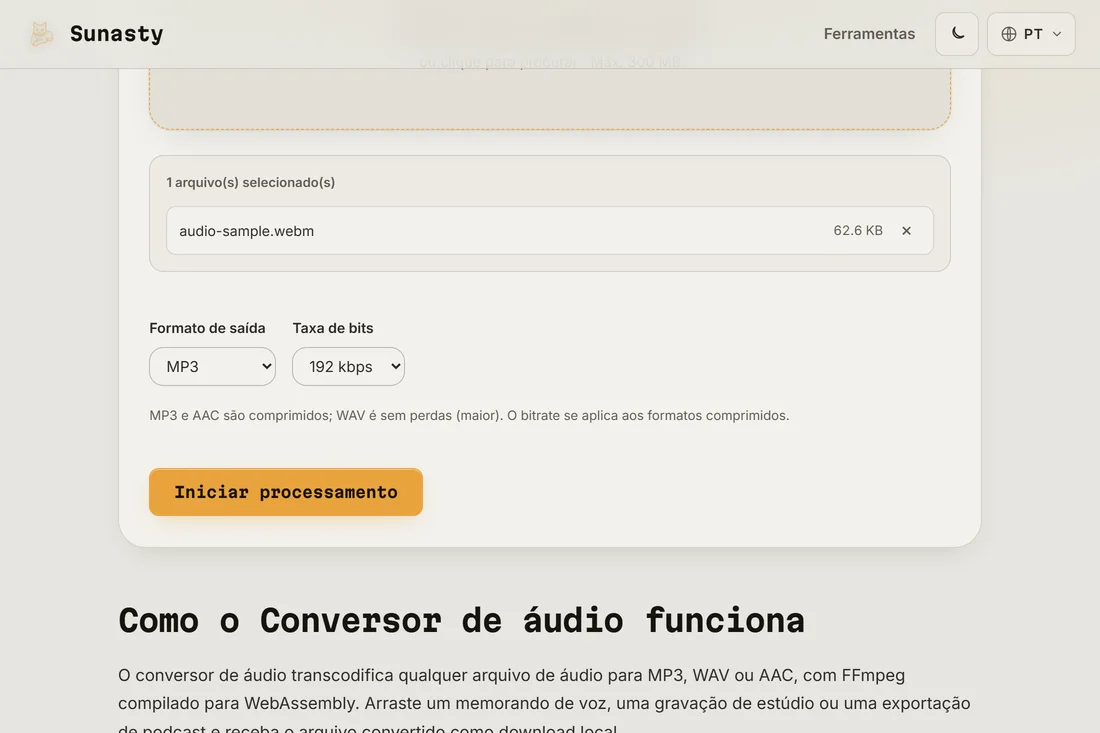
Task: Open the Taxa de bits 192 kbps dropdown
Action: 349,366
